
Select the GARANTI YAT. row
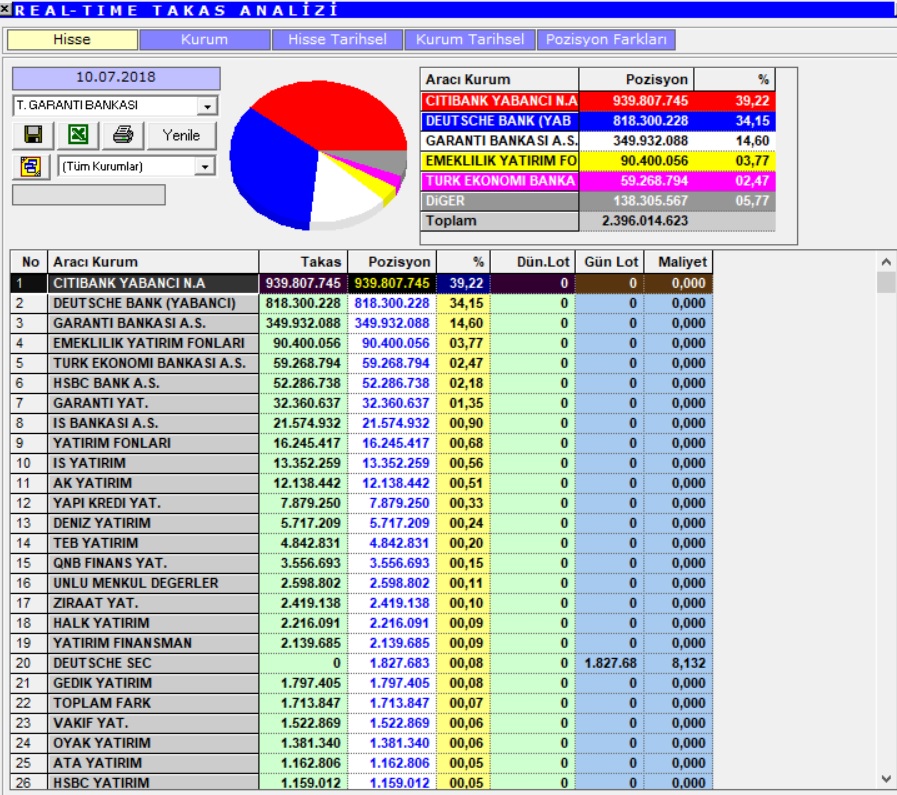coord(362,403)
